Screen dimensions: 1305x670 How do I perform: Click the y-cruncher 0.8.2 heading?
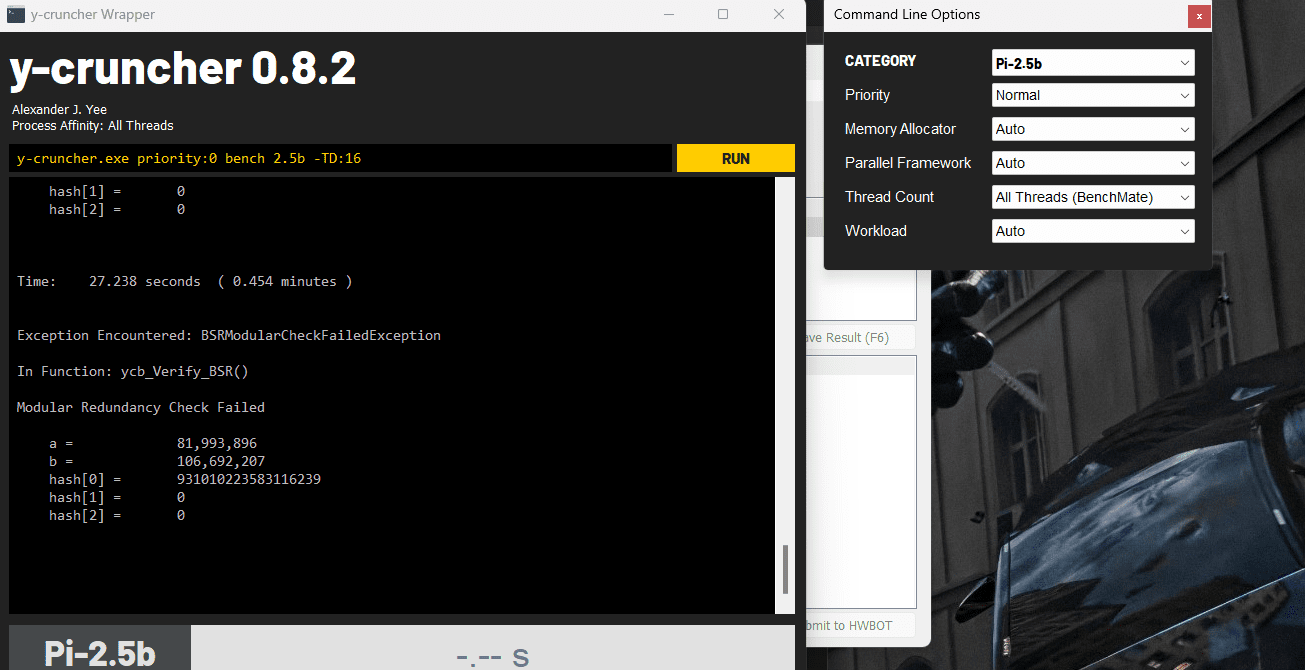coord(183,69)
